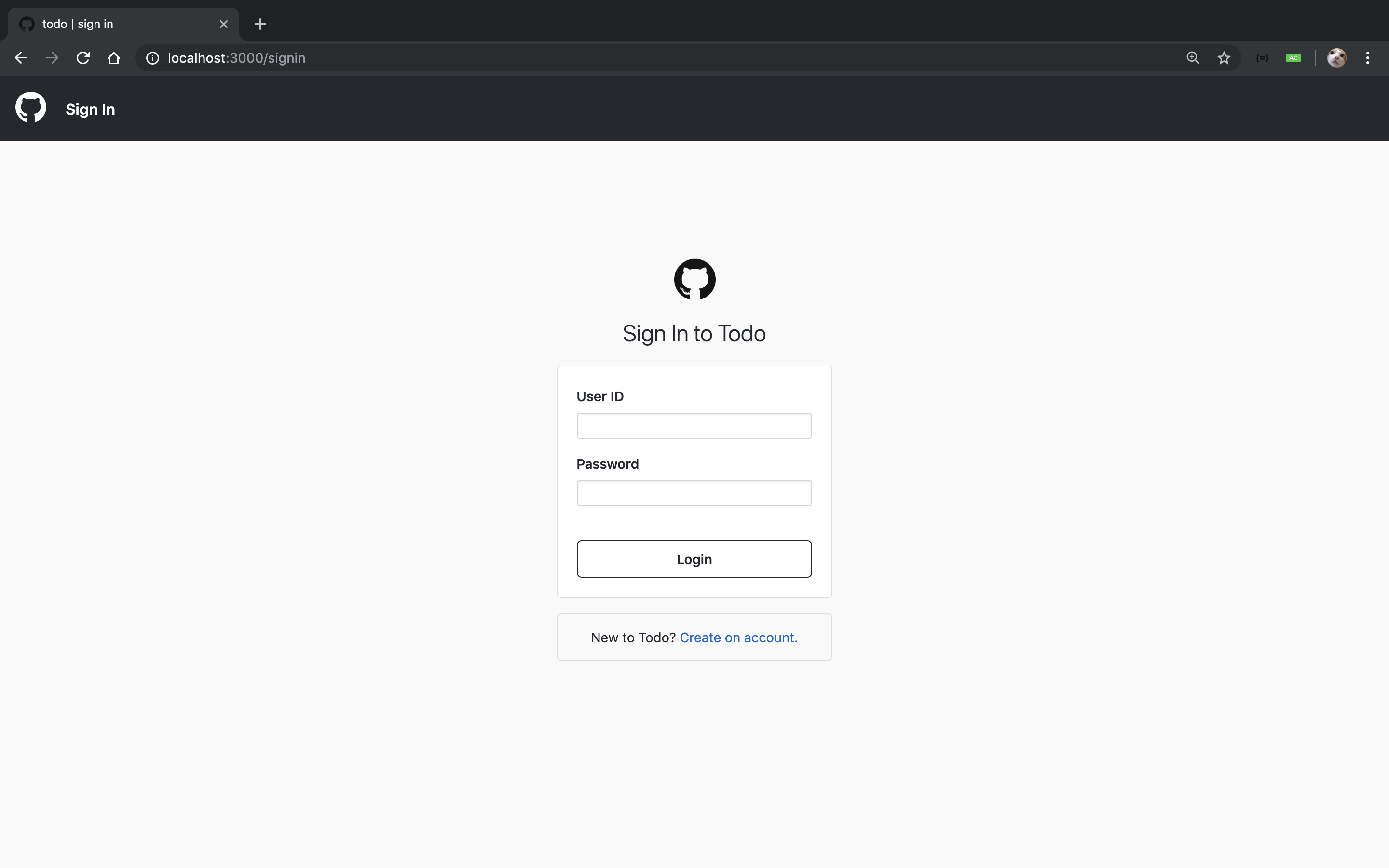The image size is (1389, 868).
Task: Open a new browser tab
Action: pos(260,24)
